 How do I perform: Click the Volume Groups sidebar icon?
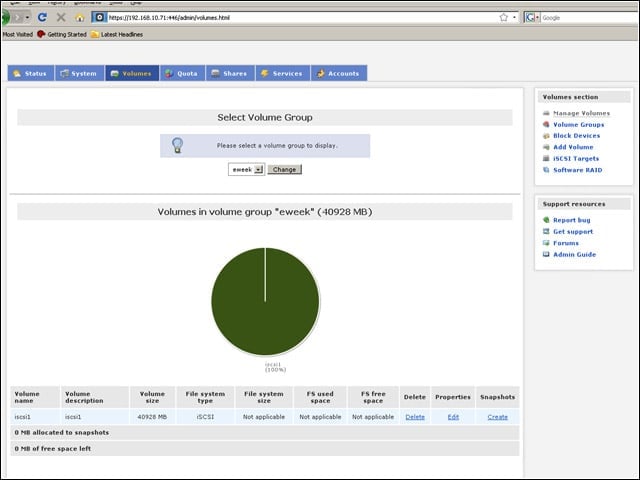click(546, 124)
